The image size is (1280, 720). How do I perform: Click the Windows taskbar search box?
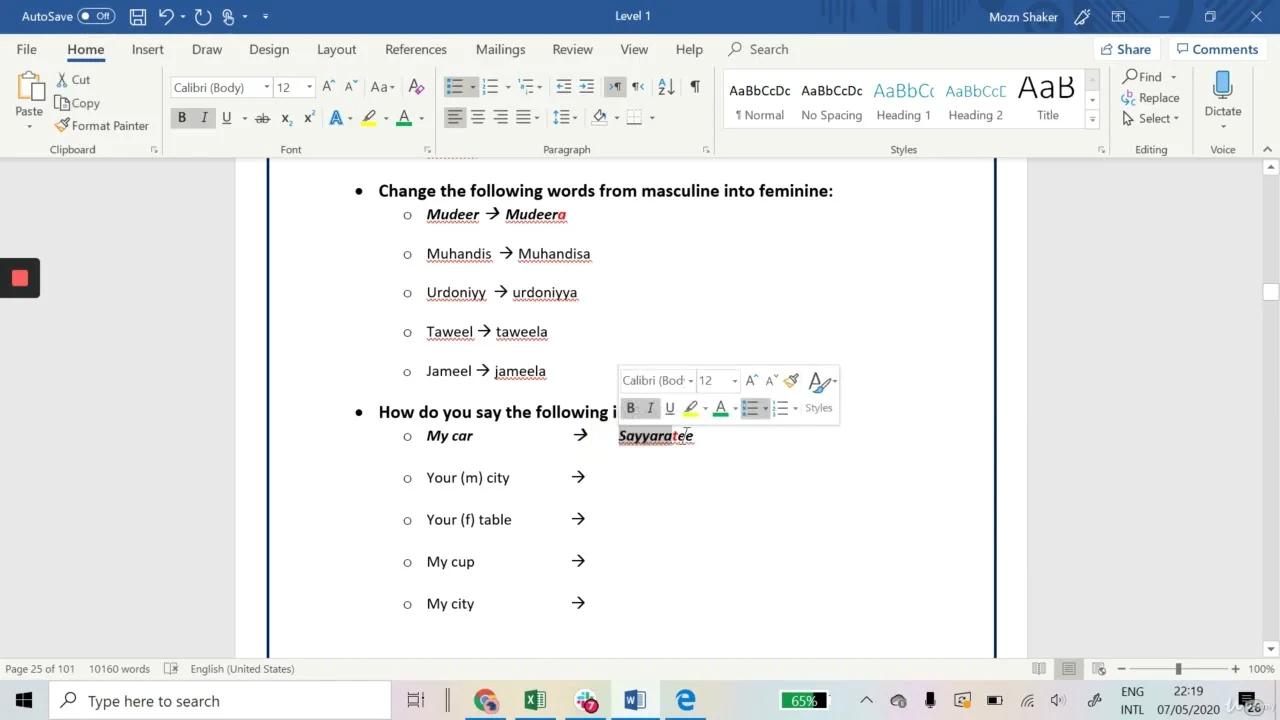tap(220, 701)
